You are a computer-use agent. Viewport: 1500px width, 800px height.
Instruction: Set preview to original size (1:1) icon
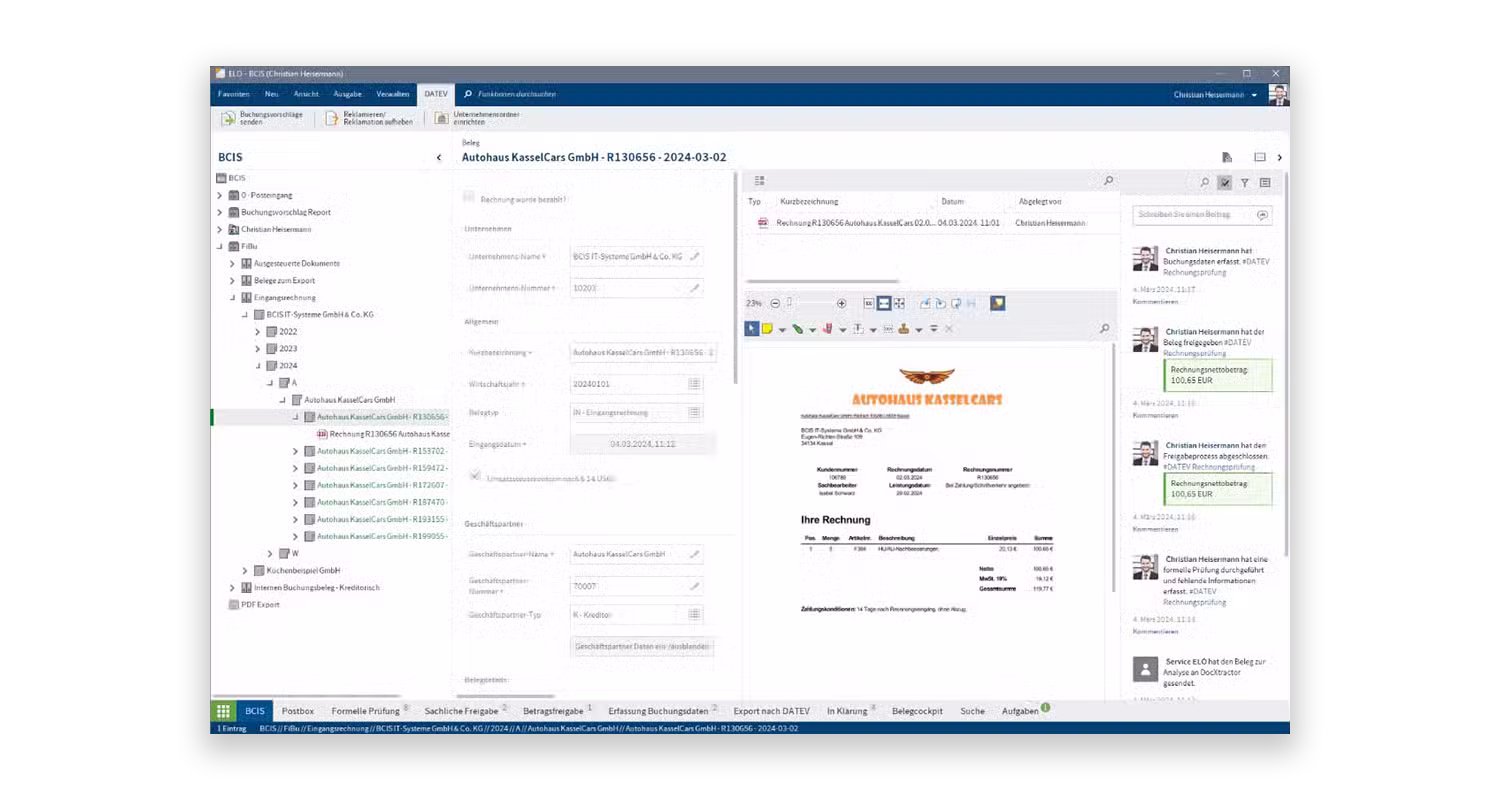point(869,303)
